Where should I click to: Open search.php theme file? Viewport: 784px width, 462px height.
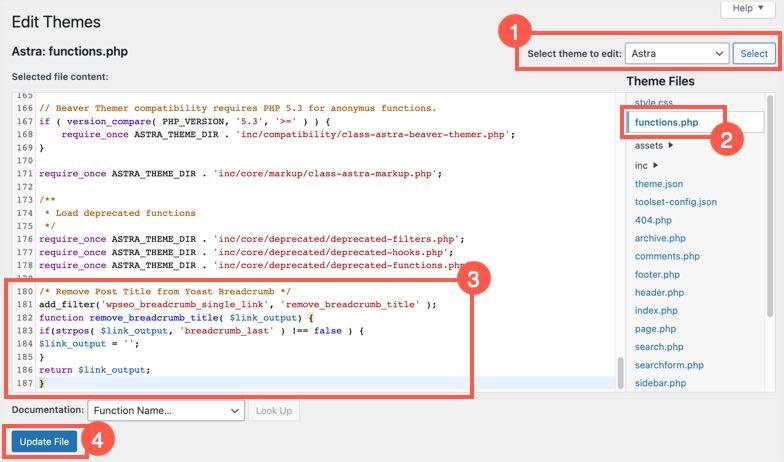coord(659,346)
